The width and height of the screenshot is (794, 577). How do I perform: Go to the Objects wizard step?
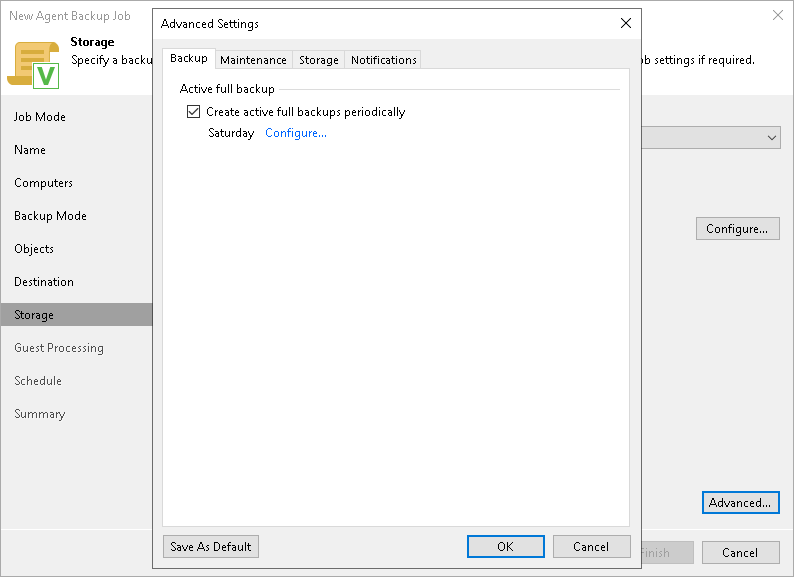(34, 249)
